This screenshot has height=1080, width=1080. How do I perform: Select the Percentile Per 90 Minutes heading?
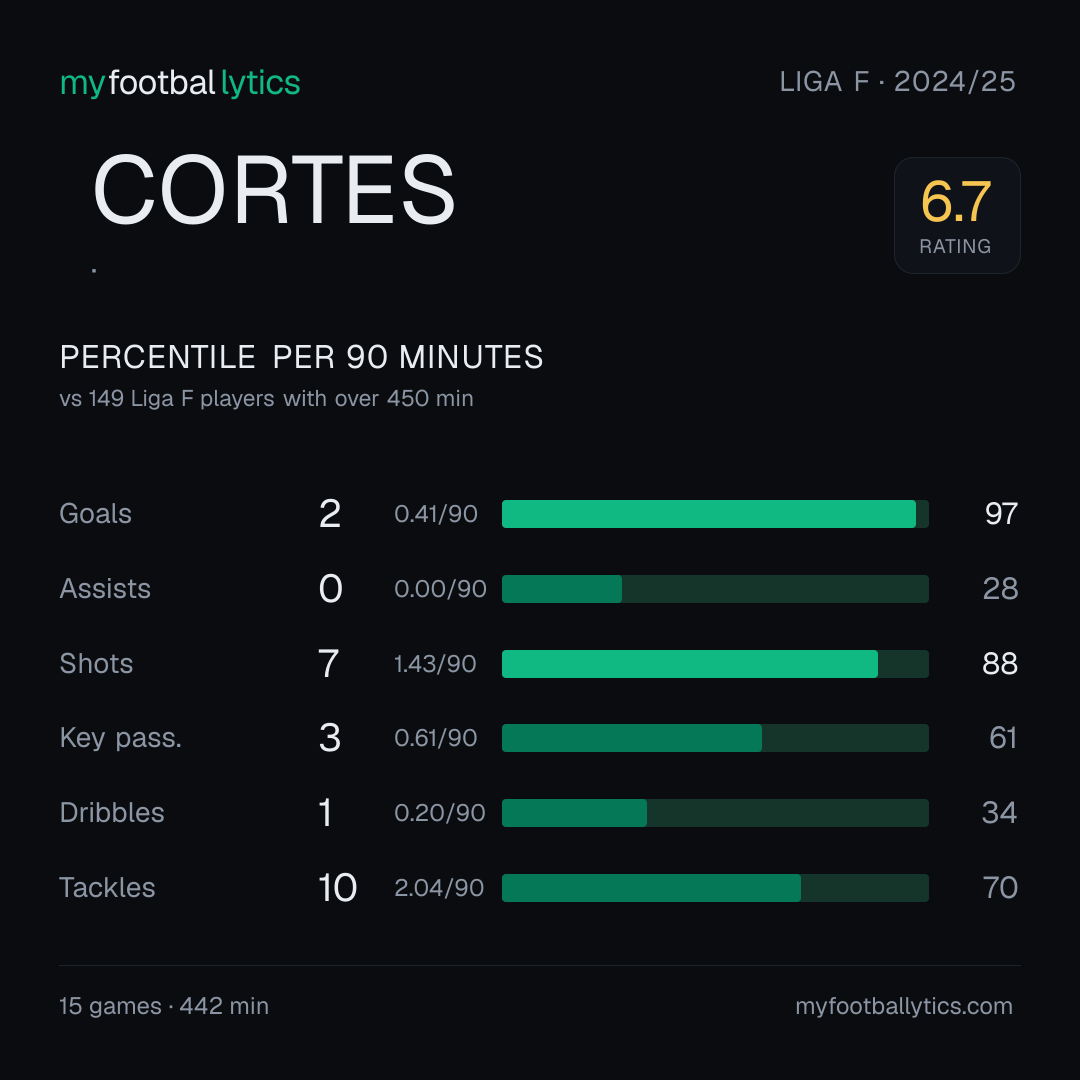click(x=302, y=357)
